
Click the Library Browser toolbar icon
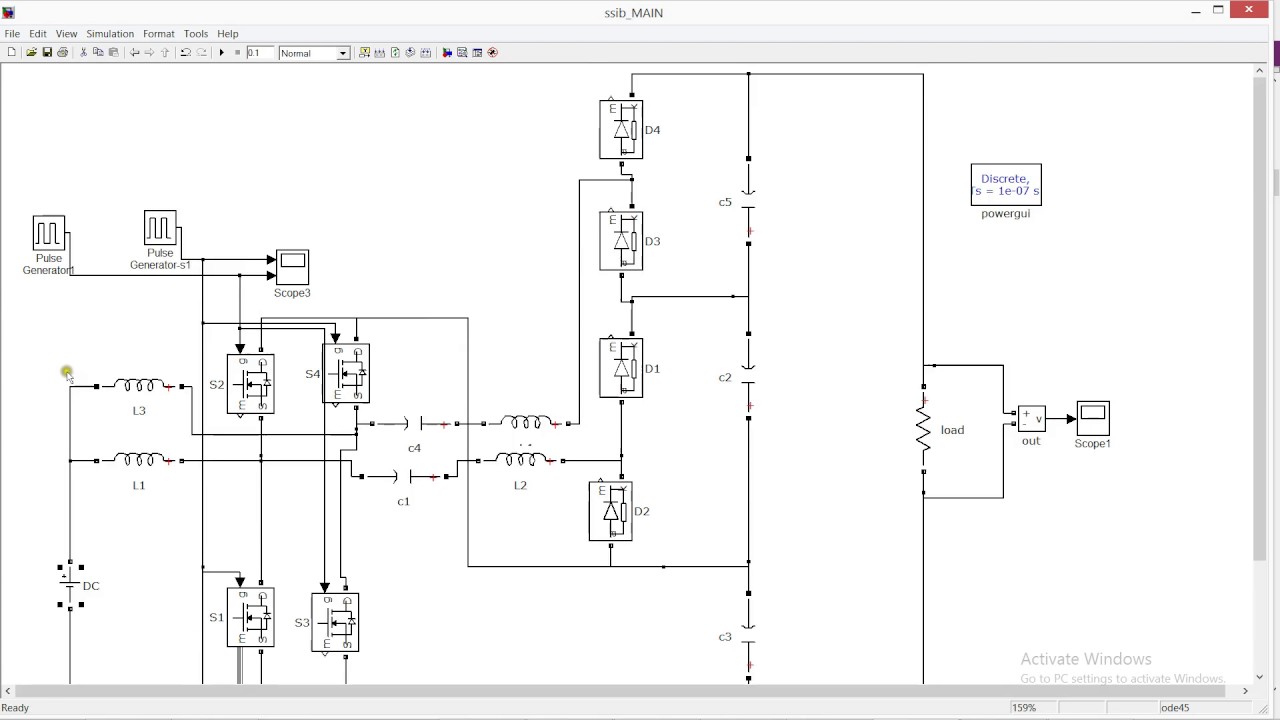[447, 52]
